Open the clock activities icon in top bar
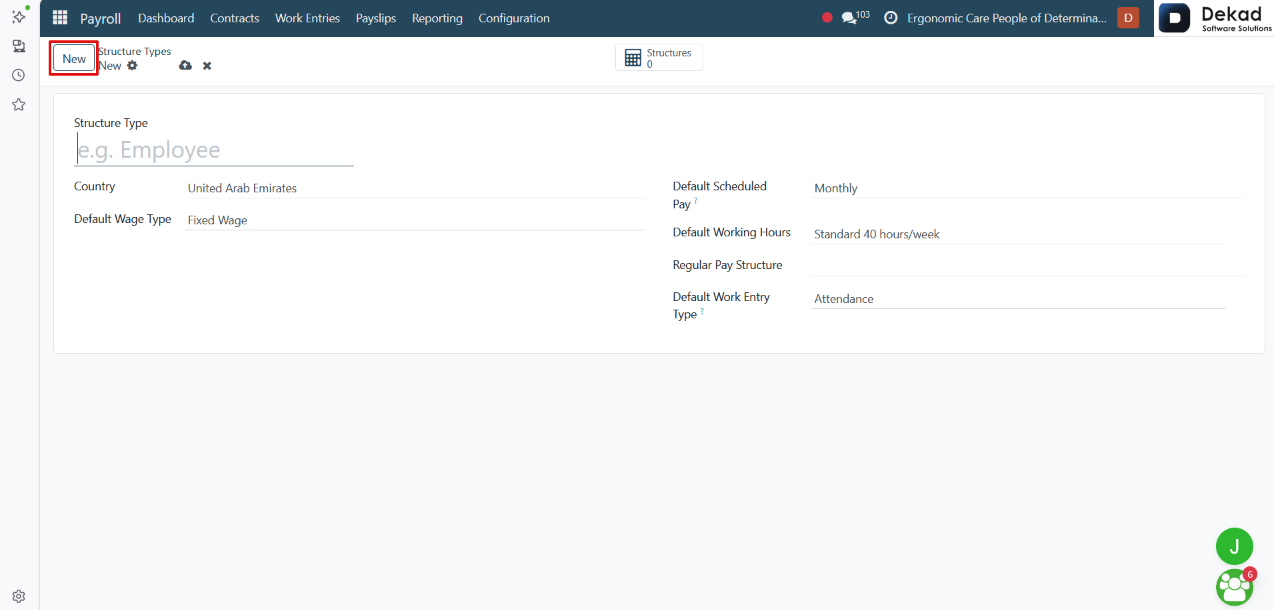Image resolution: width=1274 pixels, height=610 pixels. pos(890,18)
